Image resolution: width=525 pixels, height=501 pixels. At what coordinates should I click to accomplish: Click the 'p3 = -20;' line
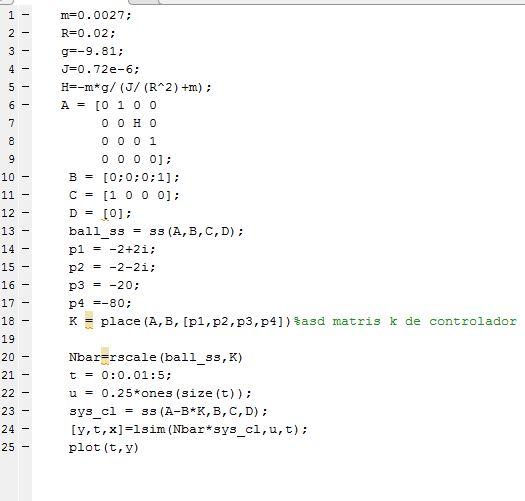(x=104, y=285)
